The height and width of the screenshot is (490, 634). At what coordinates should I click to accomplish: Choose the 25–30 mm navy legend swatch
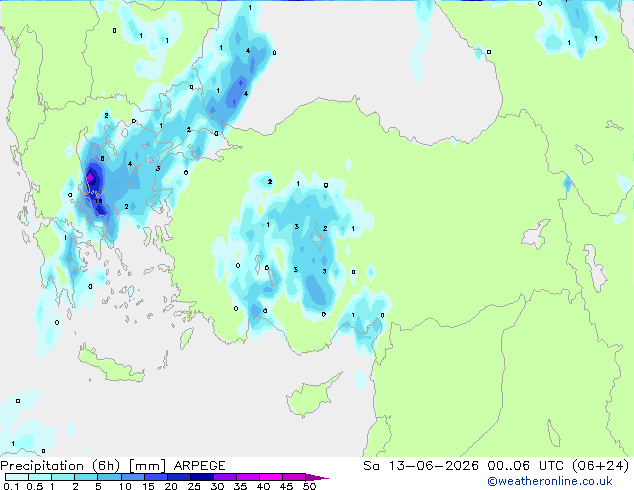tap(201, 477)
